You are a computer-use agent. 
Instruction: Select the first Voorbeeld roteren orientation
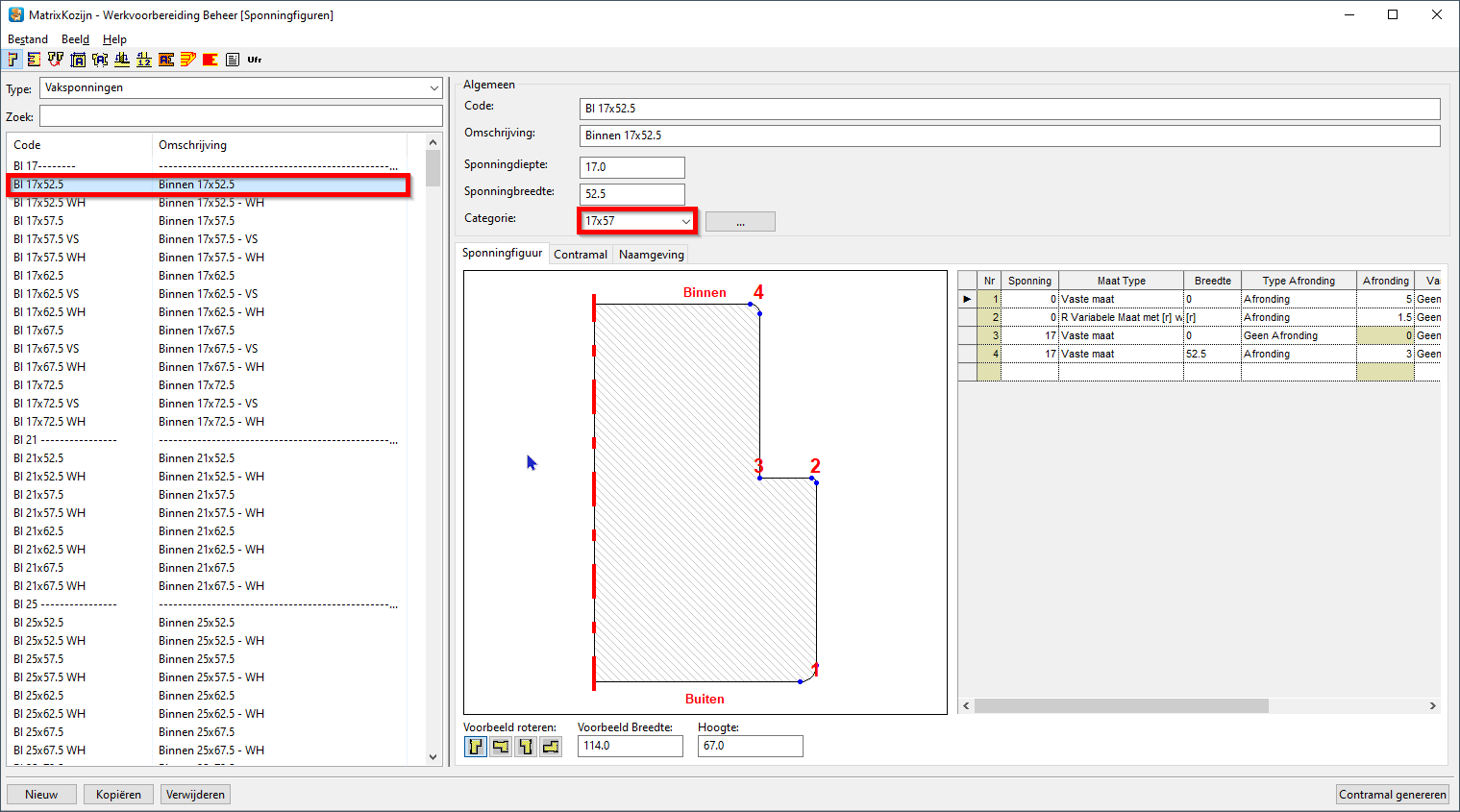coord(475,746)
